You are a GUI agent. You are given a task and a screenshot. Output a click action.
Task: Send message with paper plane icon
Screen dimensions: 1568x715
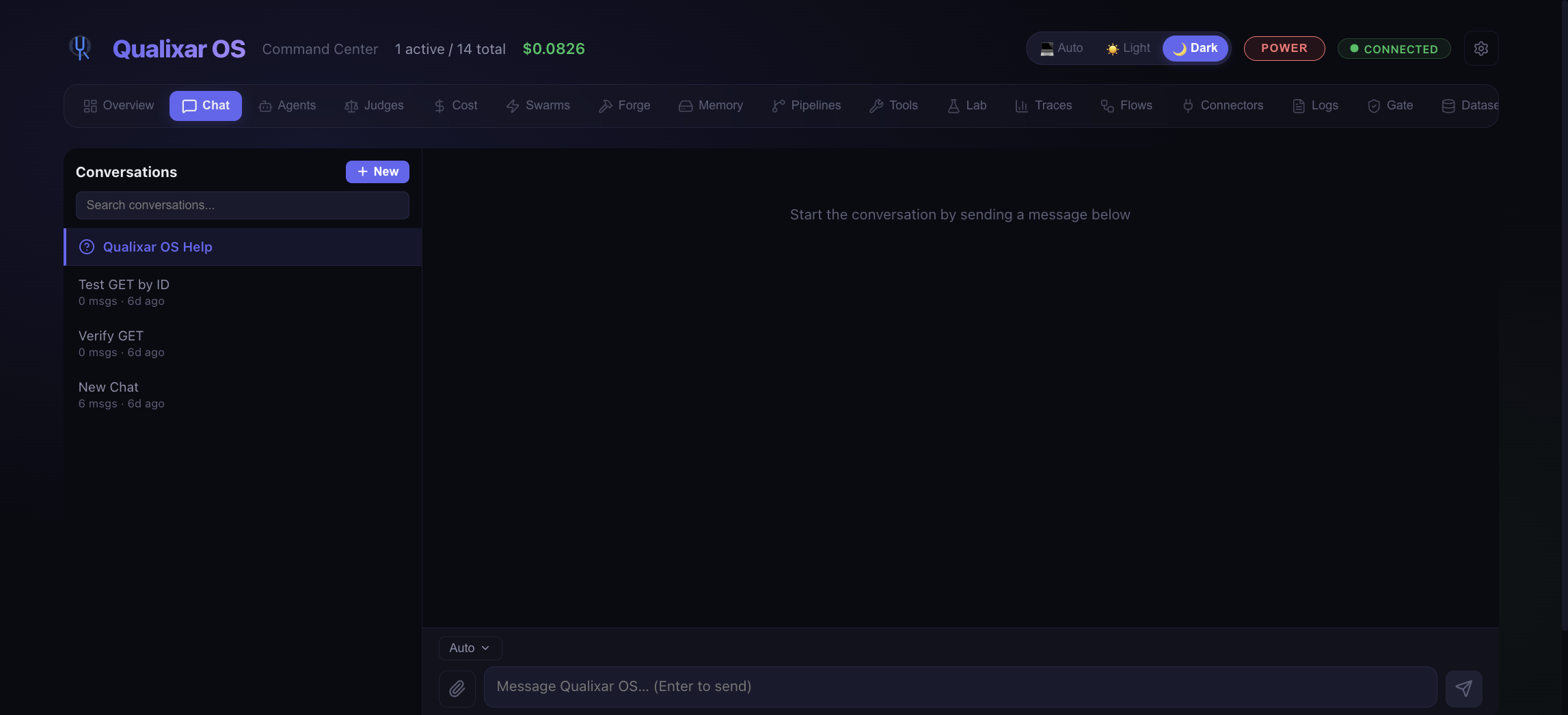(1463, 688)
